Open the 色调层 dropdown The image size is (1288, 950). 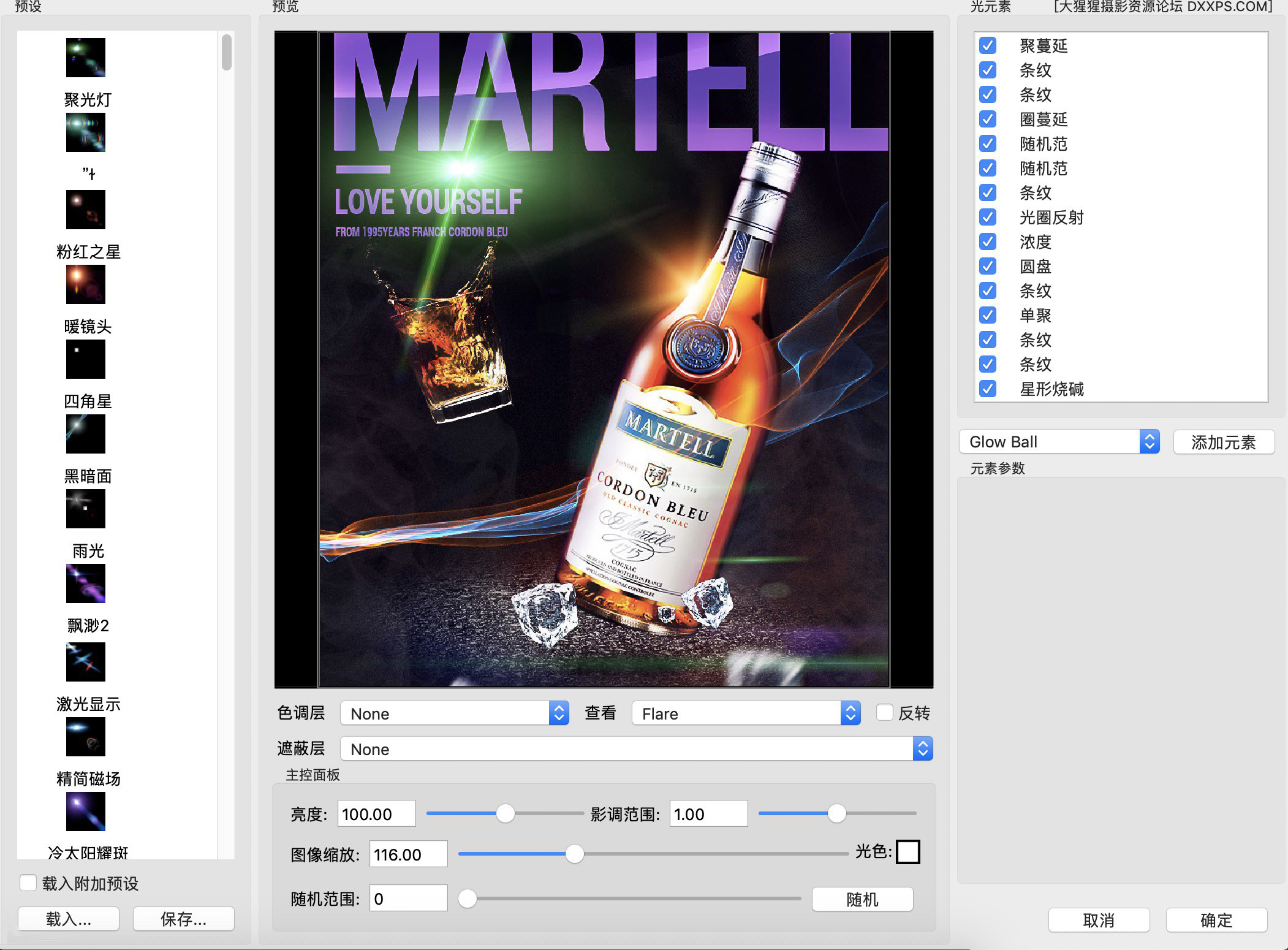click(454, 713)
